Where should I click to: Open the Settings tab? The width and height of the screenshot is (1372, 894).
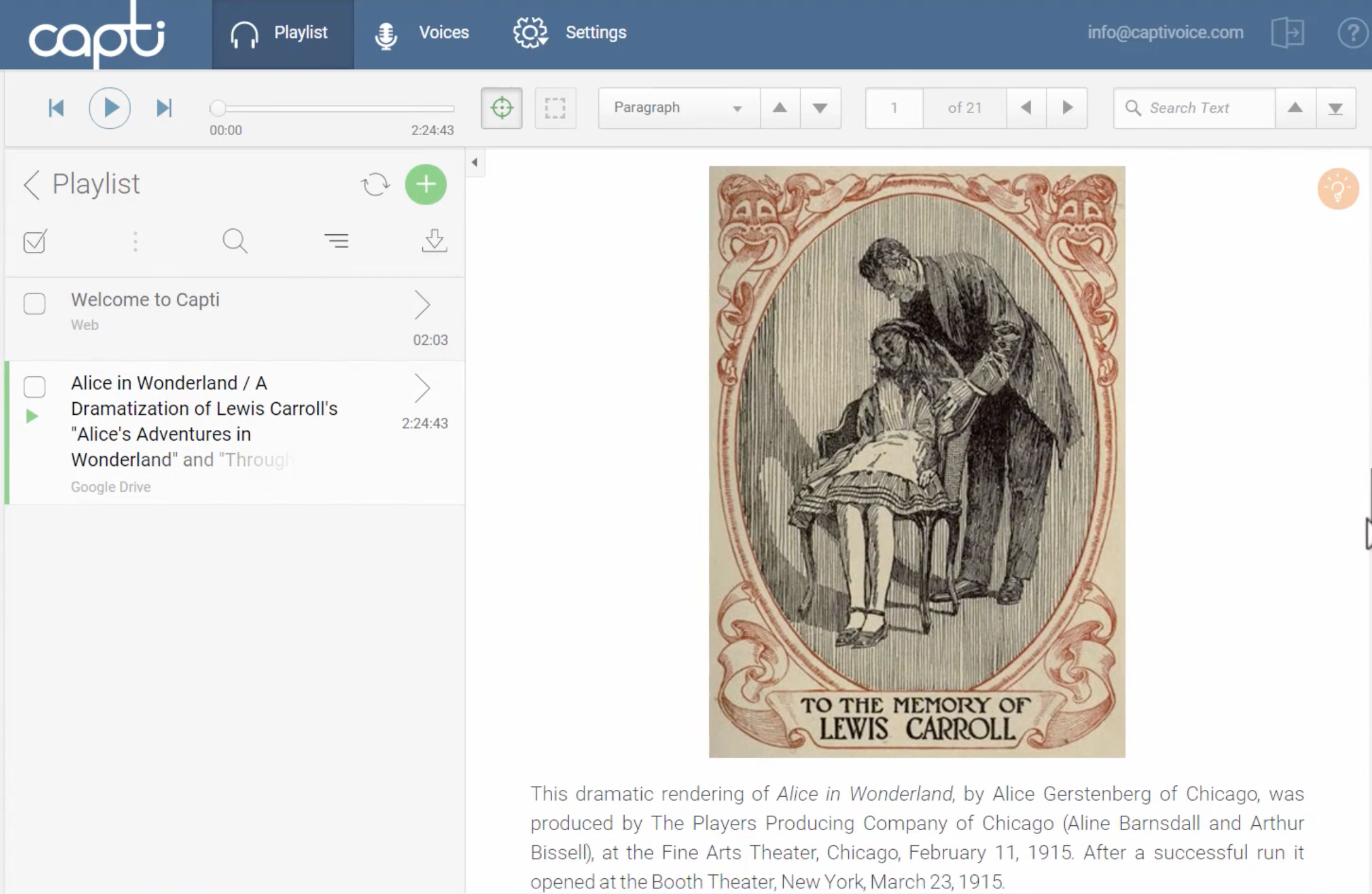pyautogui.click(x=570, y=33)
